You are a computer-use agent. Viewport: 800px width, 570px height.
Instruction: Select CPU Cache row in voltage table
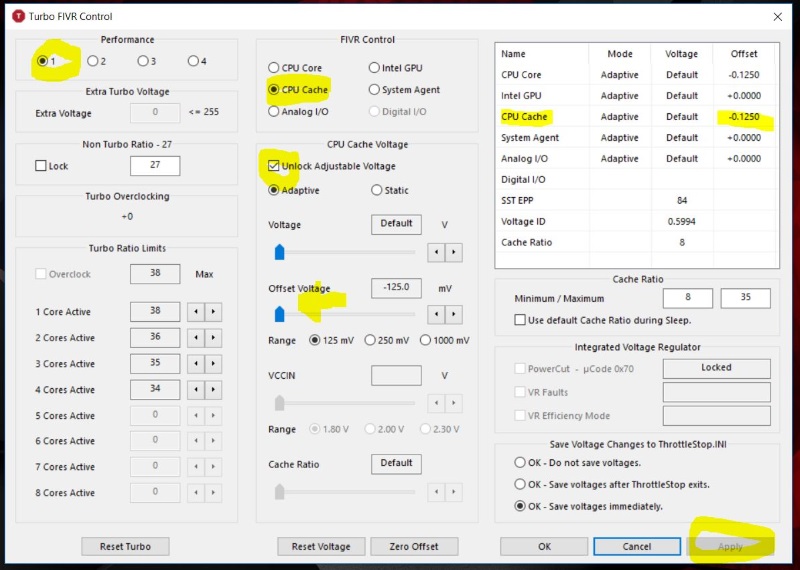coord(636,117)
